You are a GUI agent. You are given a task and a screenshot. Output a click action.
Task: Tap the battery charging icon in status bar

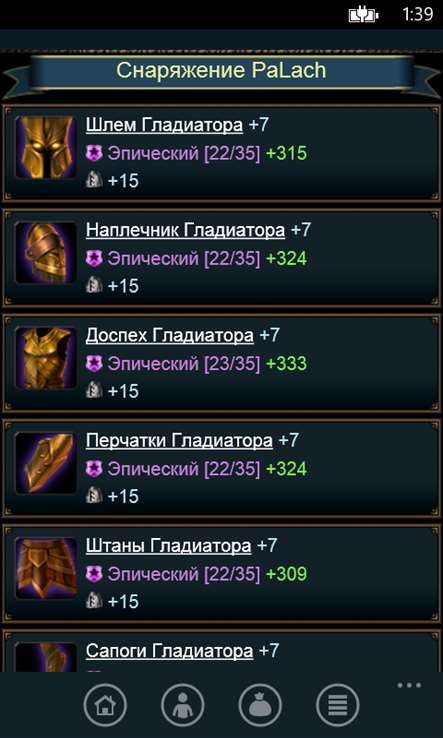363,15
